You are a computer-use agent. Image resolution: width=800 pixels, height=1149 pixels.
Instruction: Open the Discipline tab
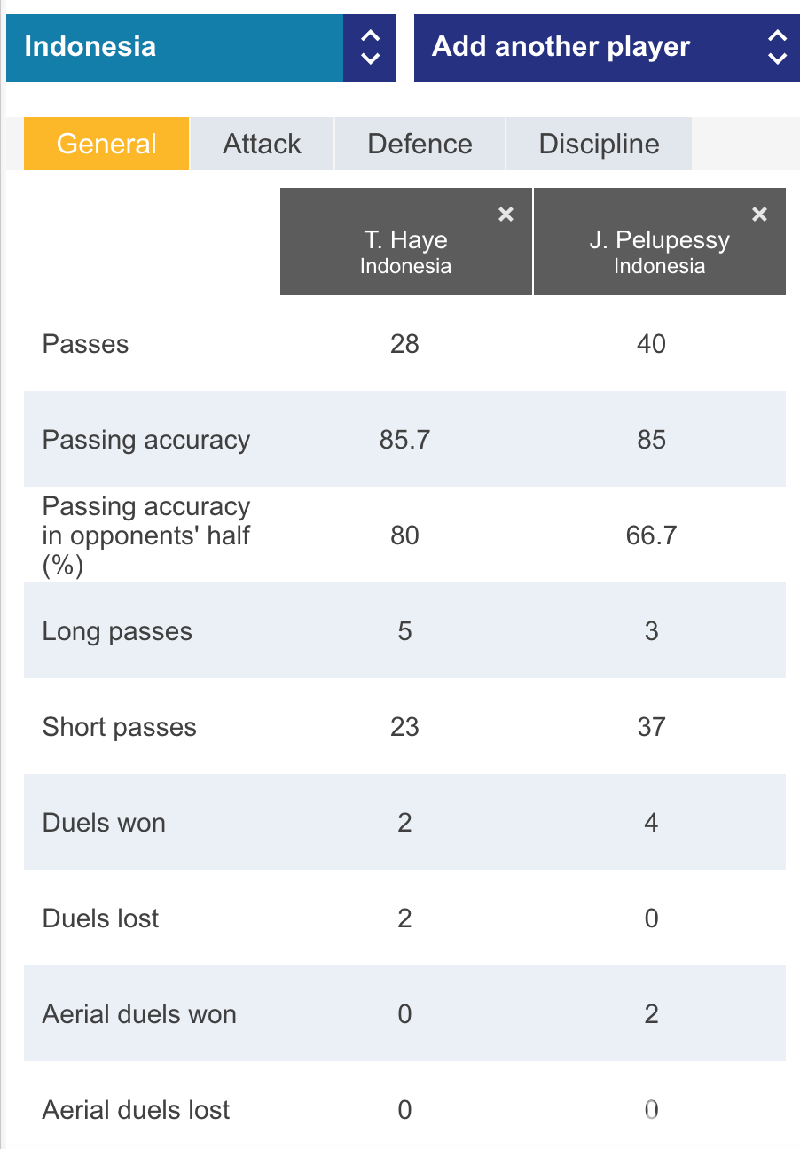click(x=599, y=144)
